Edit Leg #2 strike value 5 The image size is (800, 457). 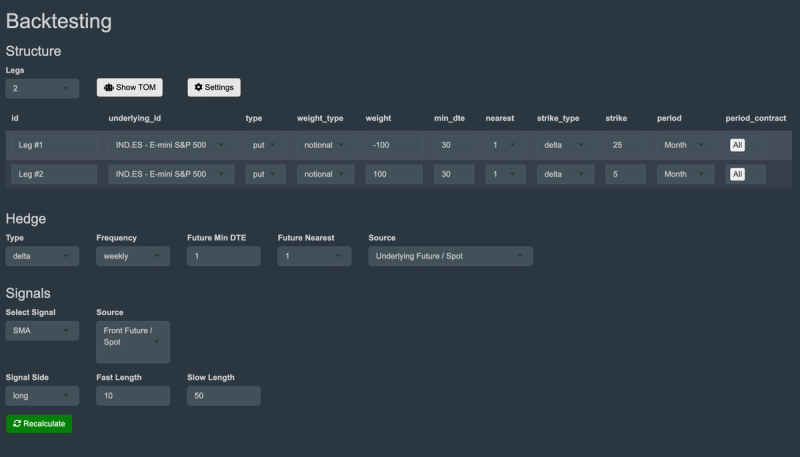coord(626,174)
